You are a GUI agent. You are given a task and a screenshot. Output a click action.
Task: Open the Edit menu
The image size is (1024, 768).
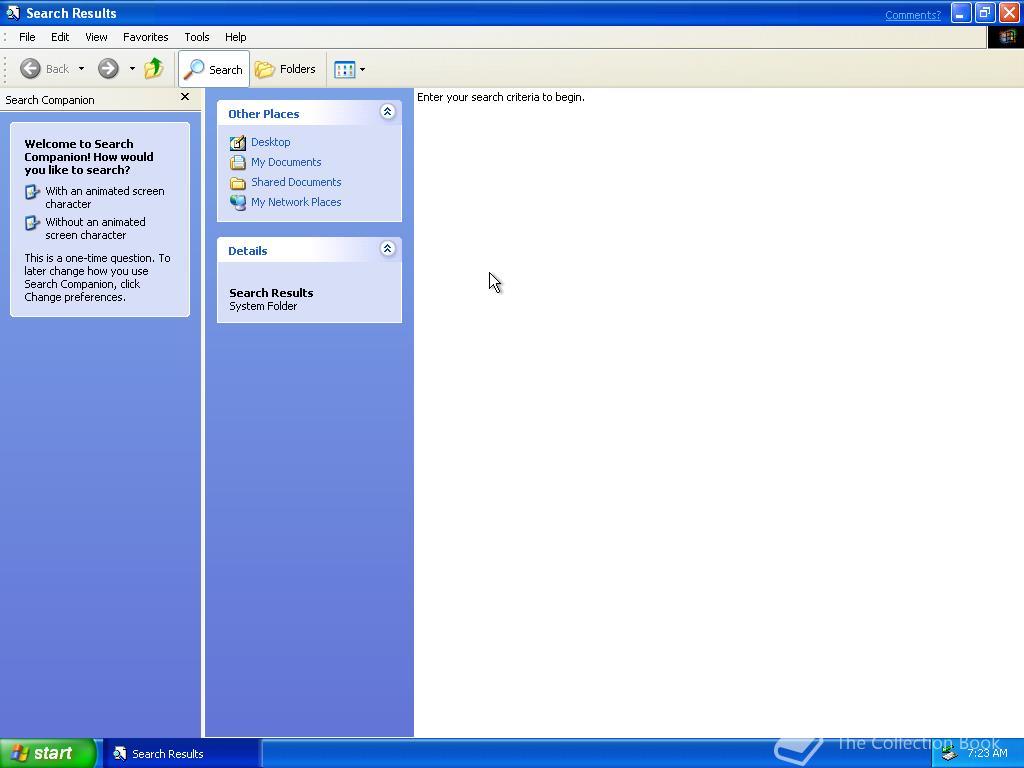pyautogui.click(x=60, y=37)
